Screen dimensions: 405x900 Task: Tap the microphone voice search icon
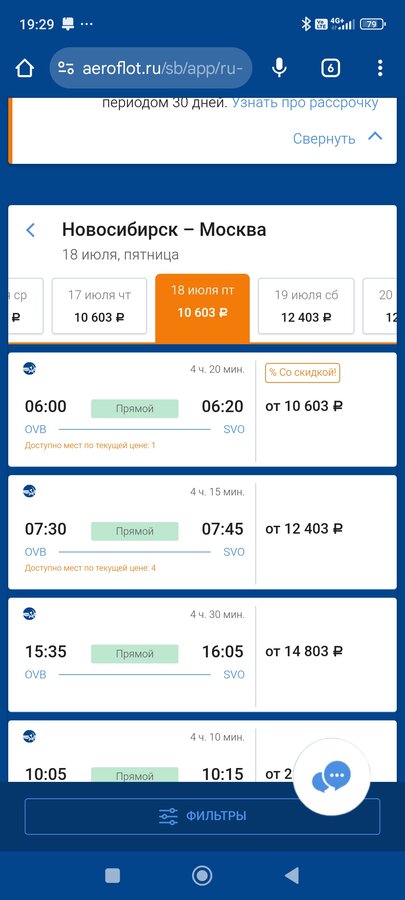click(279, 68)
